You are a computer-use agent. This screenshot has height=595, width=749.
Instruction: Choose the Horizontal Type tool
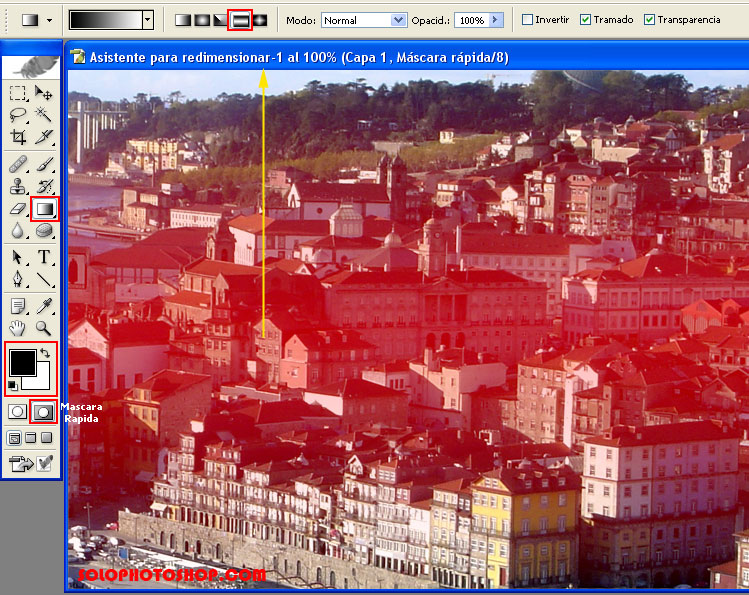click(x=44, y=257)
